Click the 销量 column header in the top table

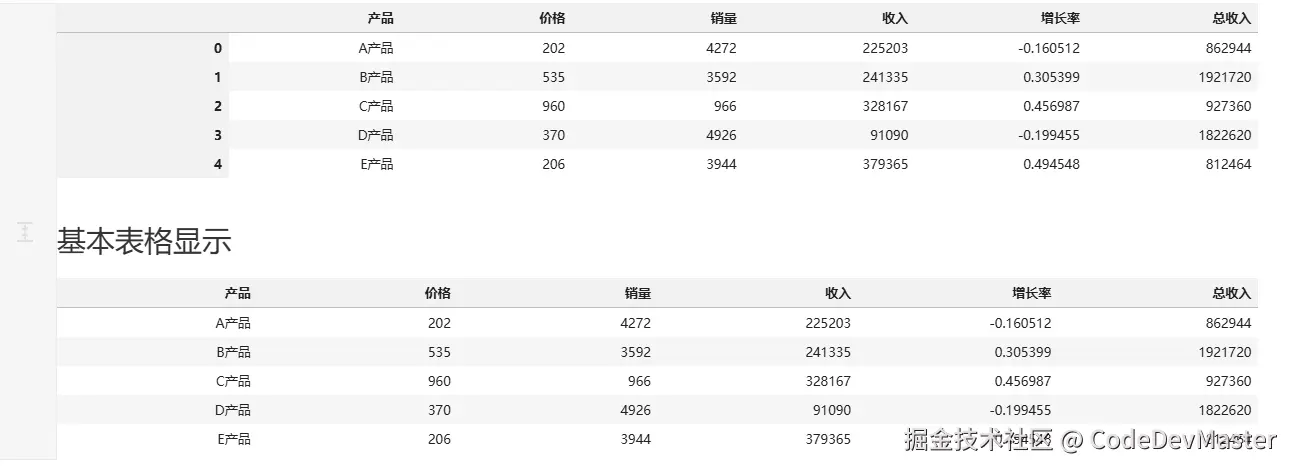pyautogui.click(x=724, y=18)
